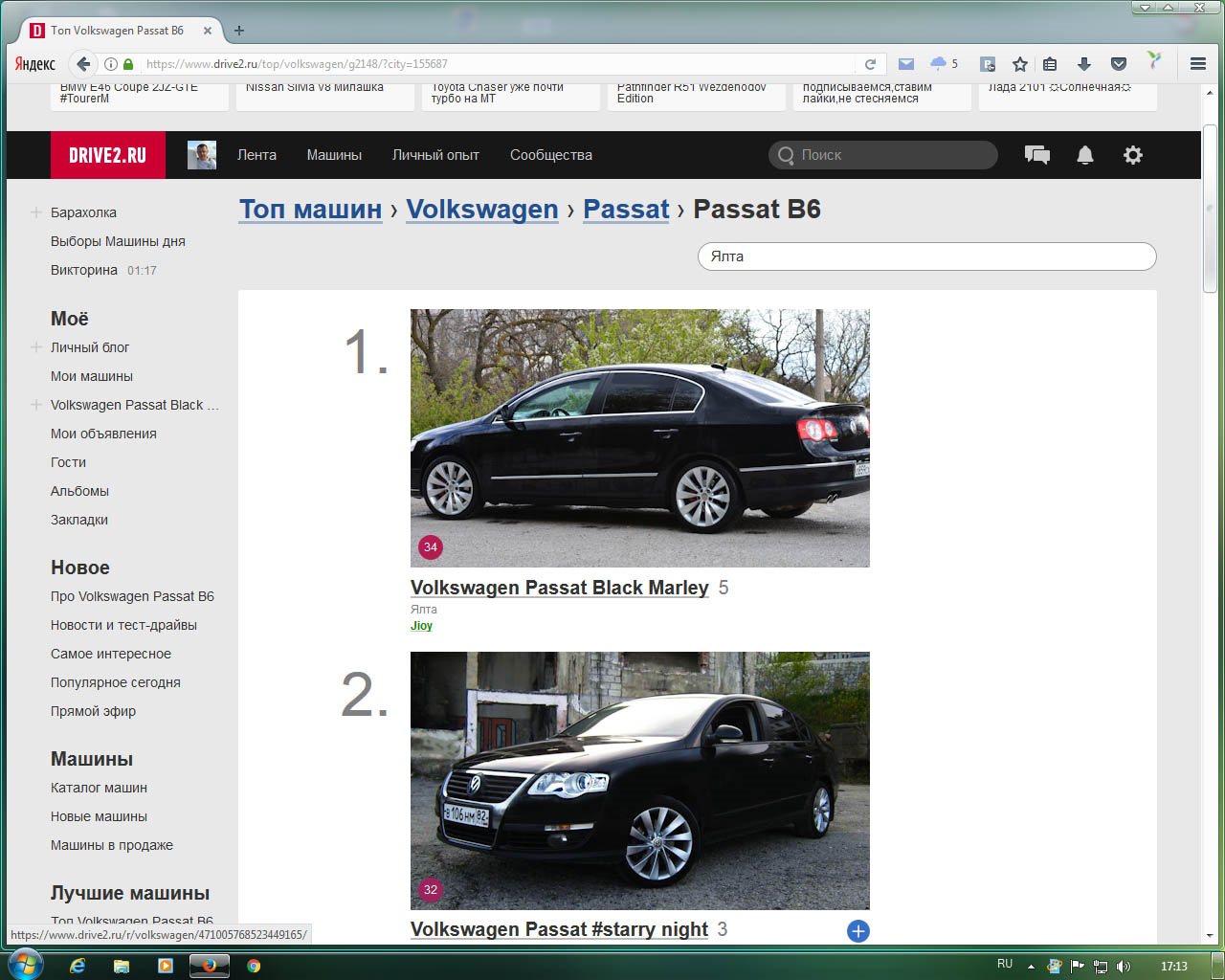Screen dimensions: 1225x980
Task: Open a new browser tab with plus
Action: (x=239, y=31)
